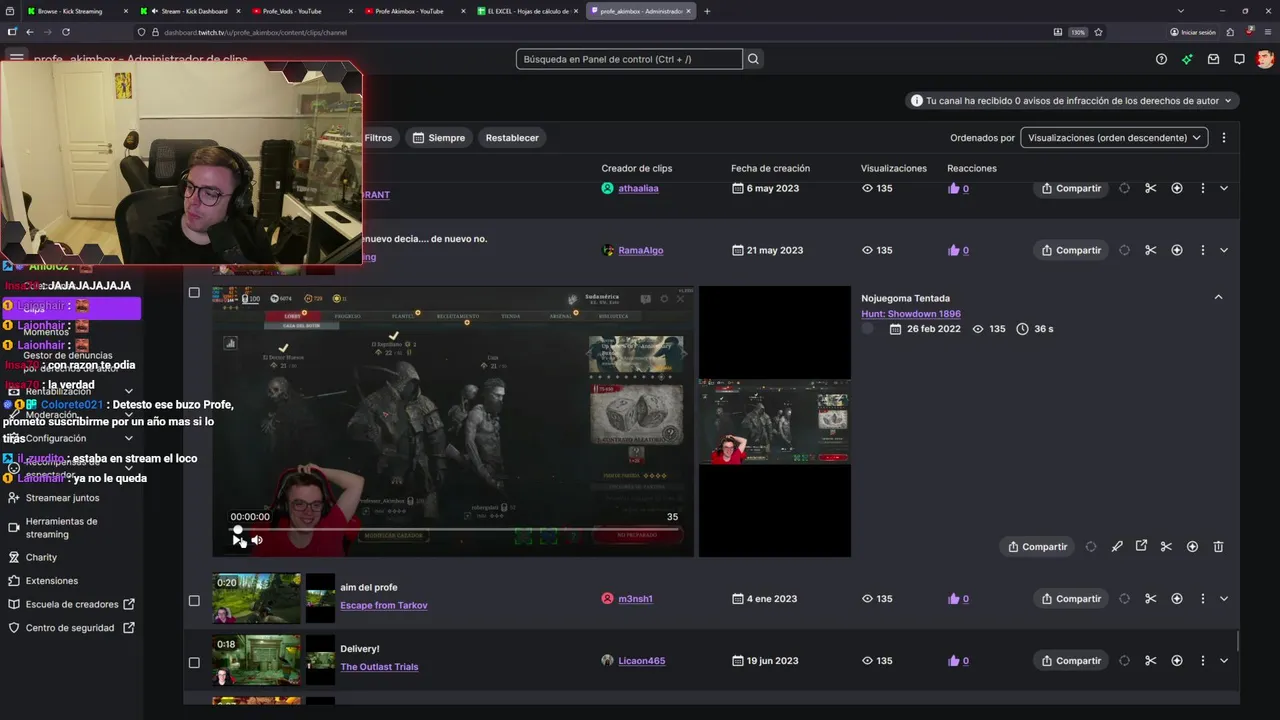
Task: Click the scissors icon in the Licaon465 row
Action: coord(1150,661)
